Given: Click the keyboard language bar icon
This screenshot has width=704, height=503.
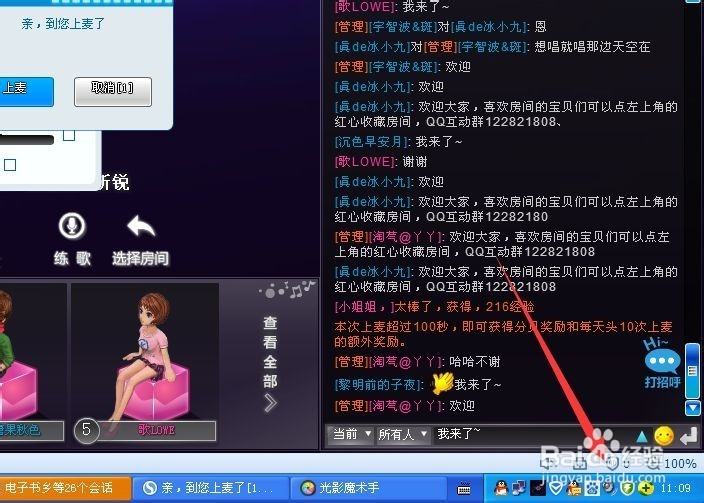Looking at the screenshot, I should 464,488.
